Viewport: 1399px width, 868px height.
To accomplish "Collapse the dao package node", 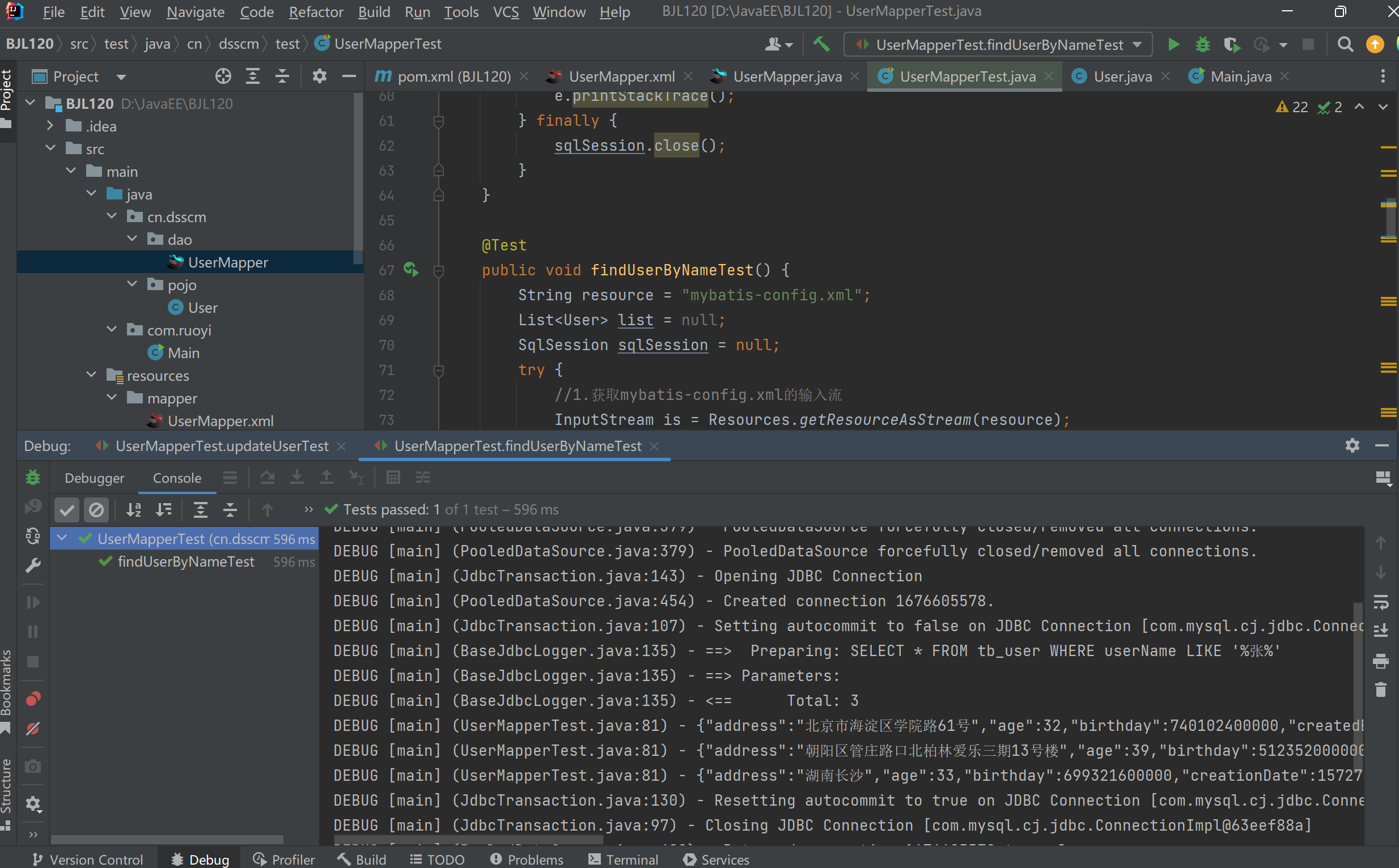I will (x=132, y=239).
